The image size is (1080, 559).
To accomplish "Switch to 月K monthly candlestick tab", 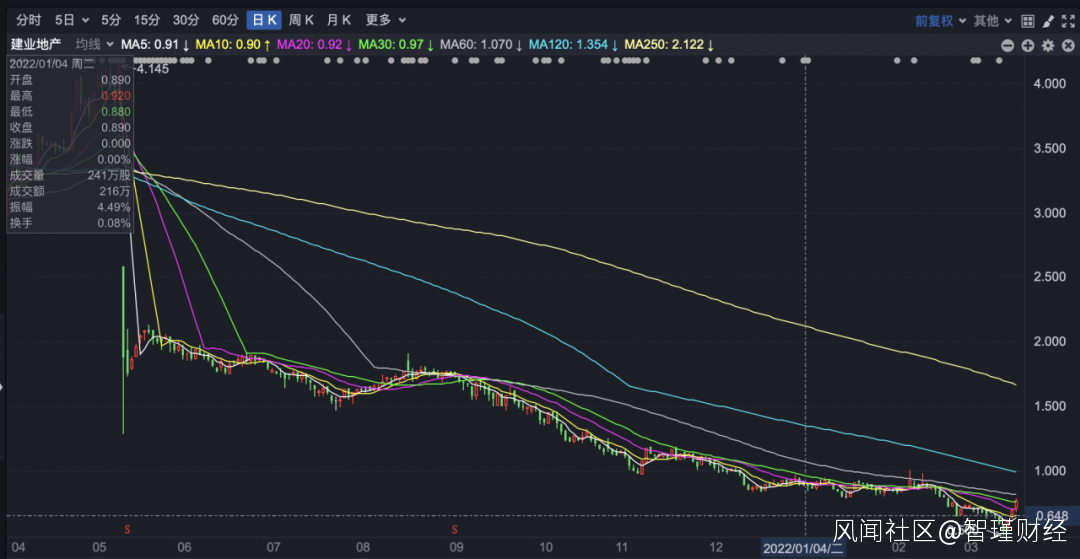I will [339, 21].
